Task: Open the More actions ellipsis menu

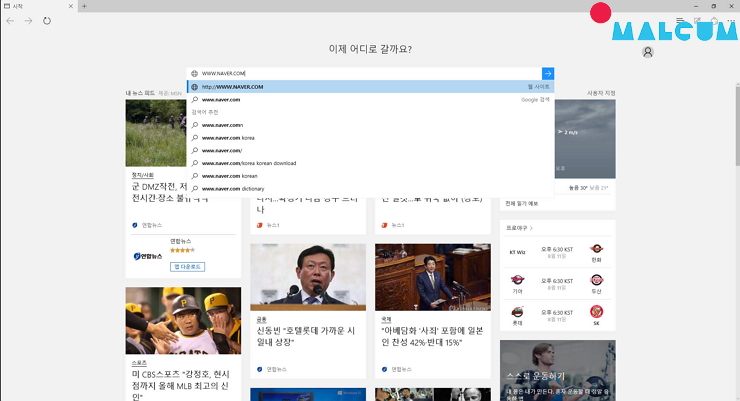Action: point(731,21)
